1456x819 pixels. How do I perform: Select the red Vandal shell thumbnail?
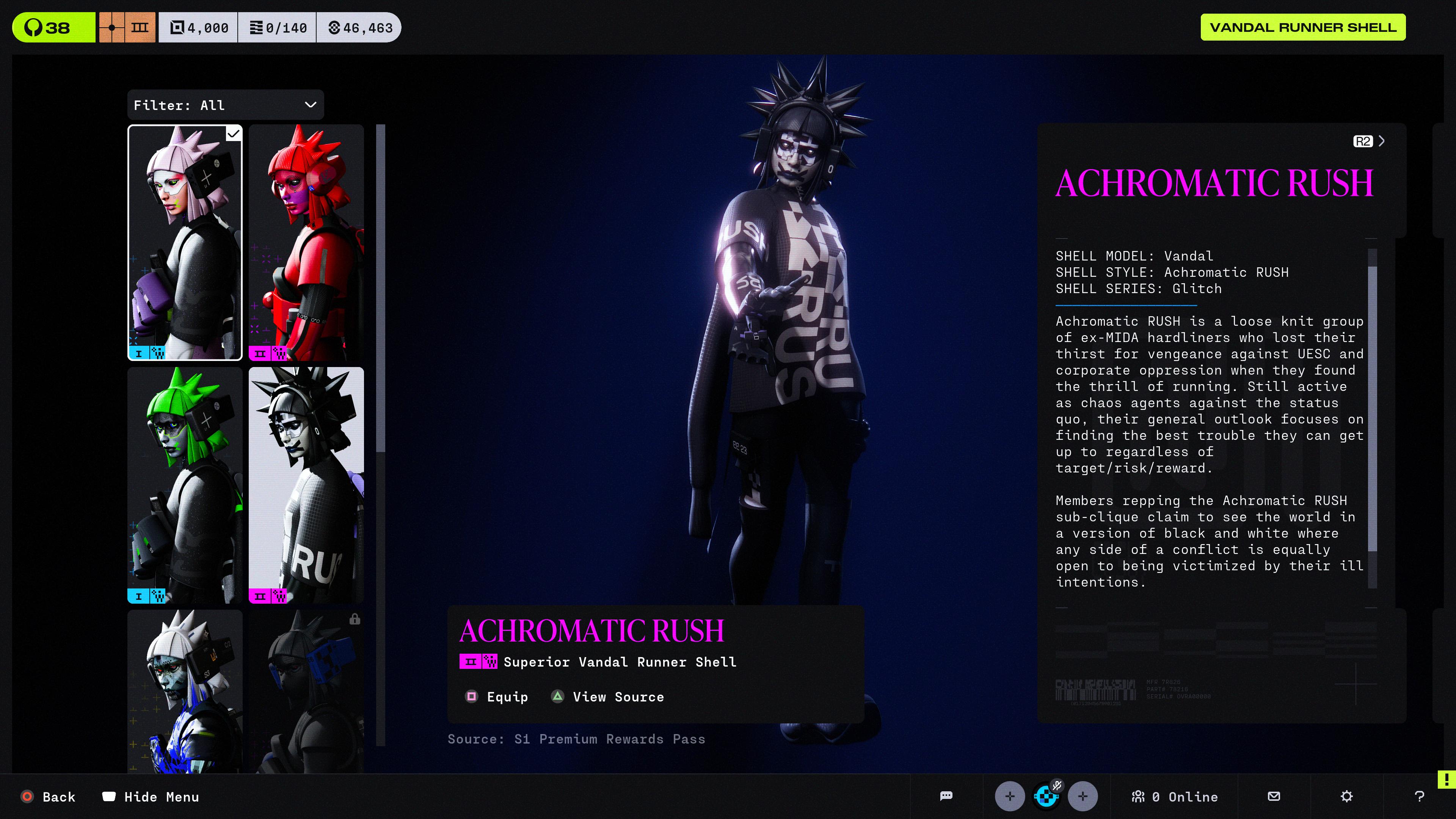[x=306, y=243]
